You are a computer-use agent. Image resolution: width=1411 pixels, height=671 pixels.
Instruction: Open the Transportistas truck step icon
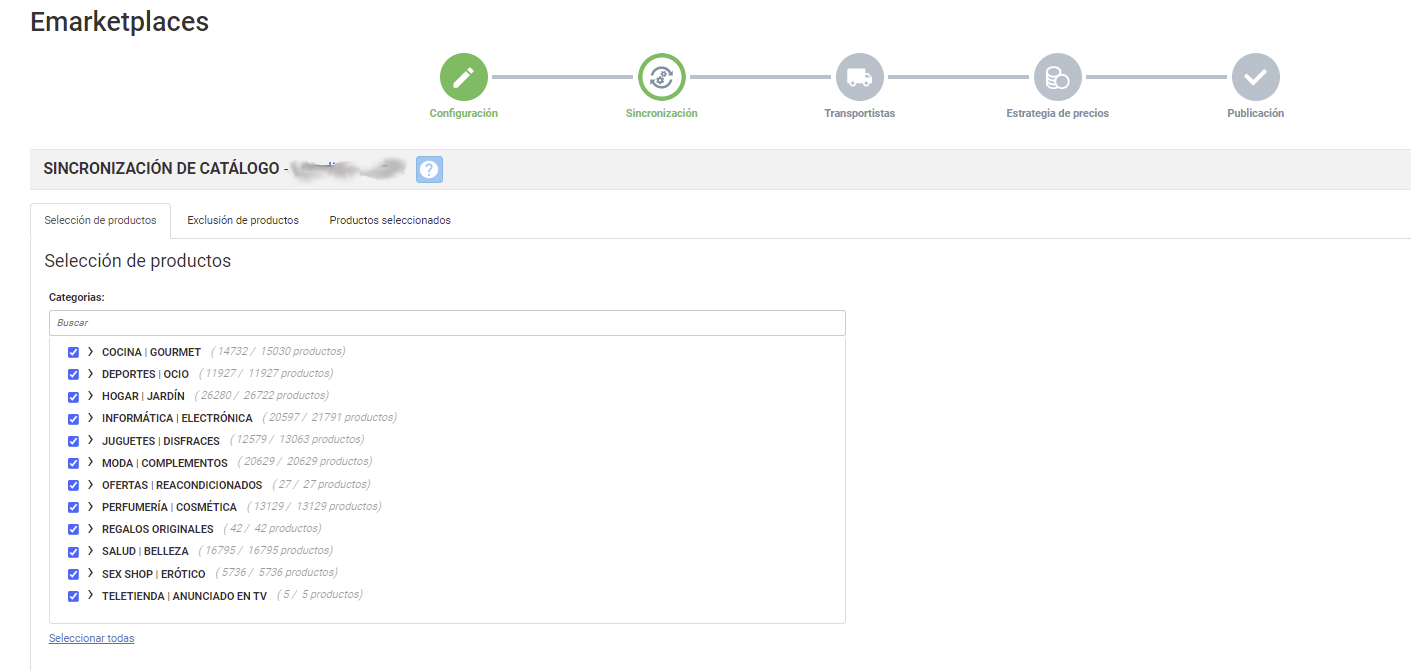tap(859, 77)
